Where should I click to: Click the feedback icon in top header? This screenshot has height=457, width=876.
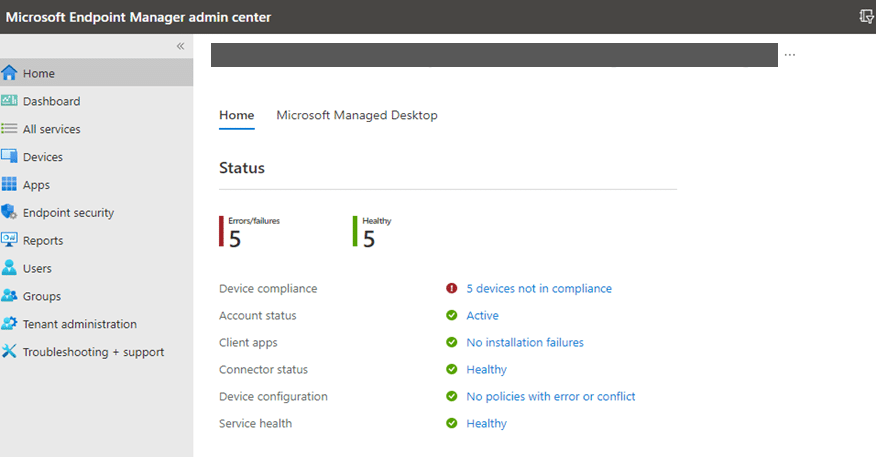click(x=866, y=17)
